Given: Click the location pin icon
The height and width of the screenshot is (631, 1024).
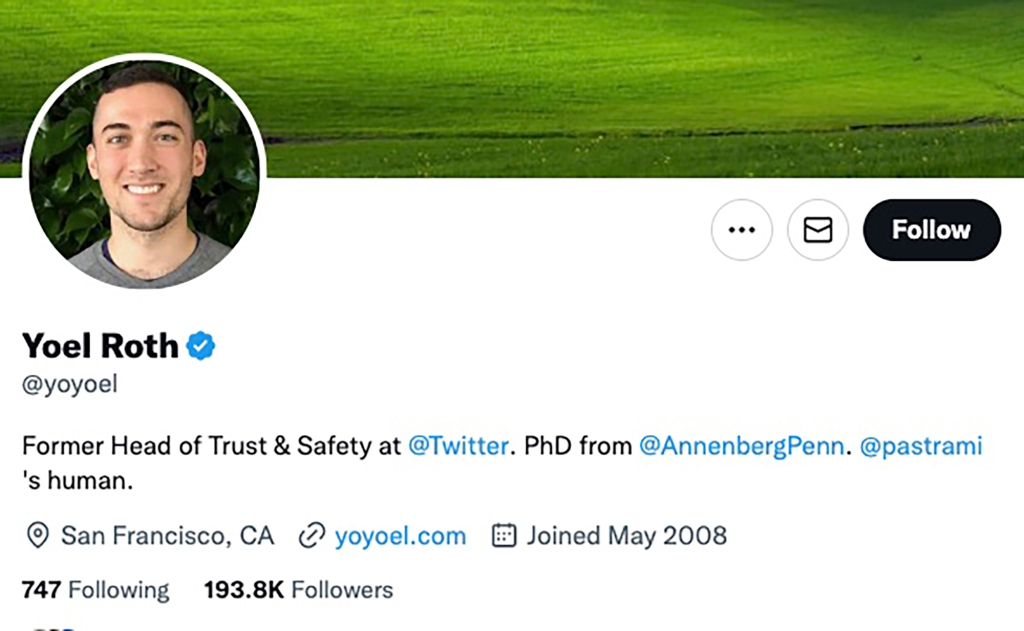Looking at the screenshot, I should click(37, 536).
